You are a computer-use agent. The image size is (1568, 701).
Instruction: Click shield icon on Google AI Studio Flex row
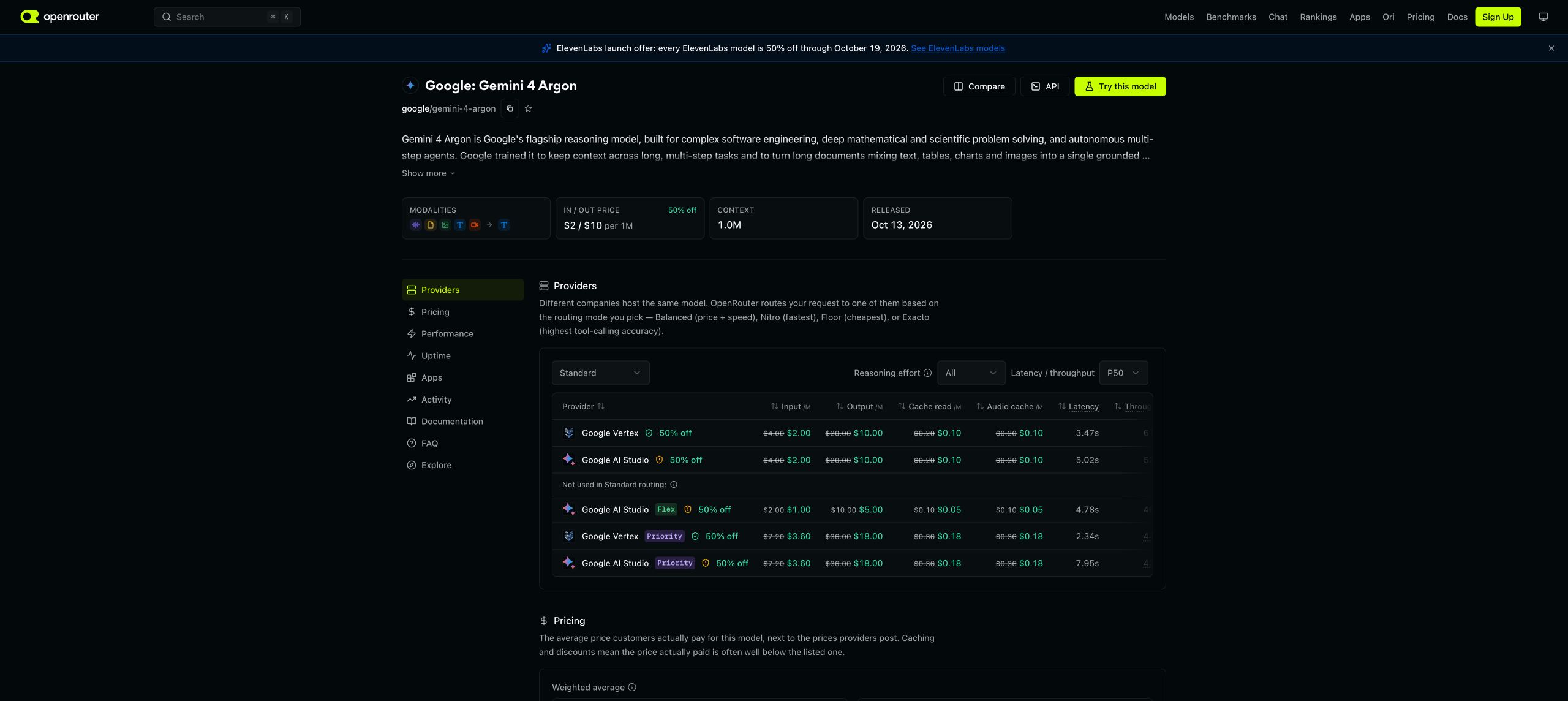click(688, 510)
